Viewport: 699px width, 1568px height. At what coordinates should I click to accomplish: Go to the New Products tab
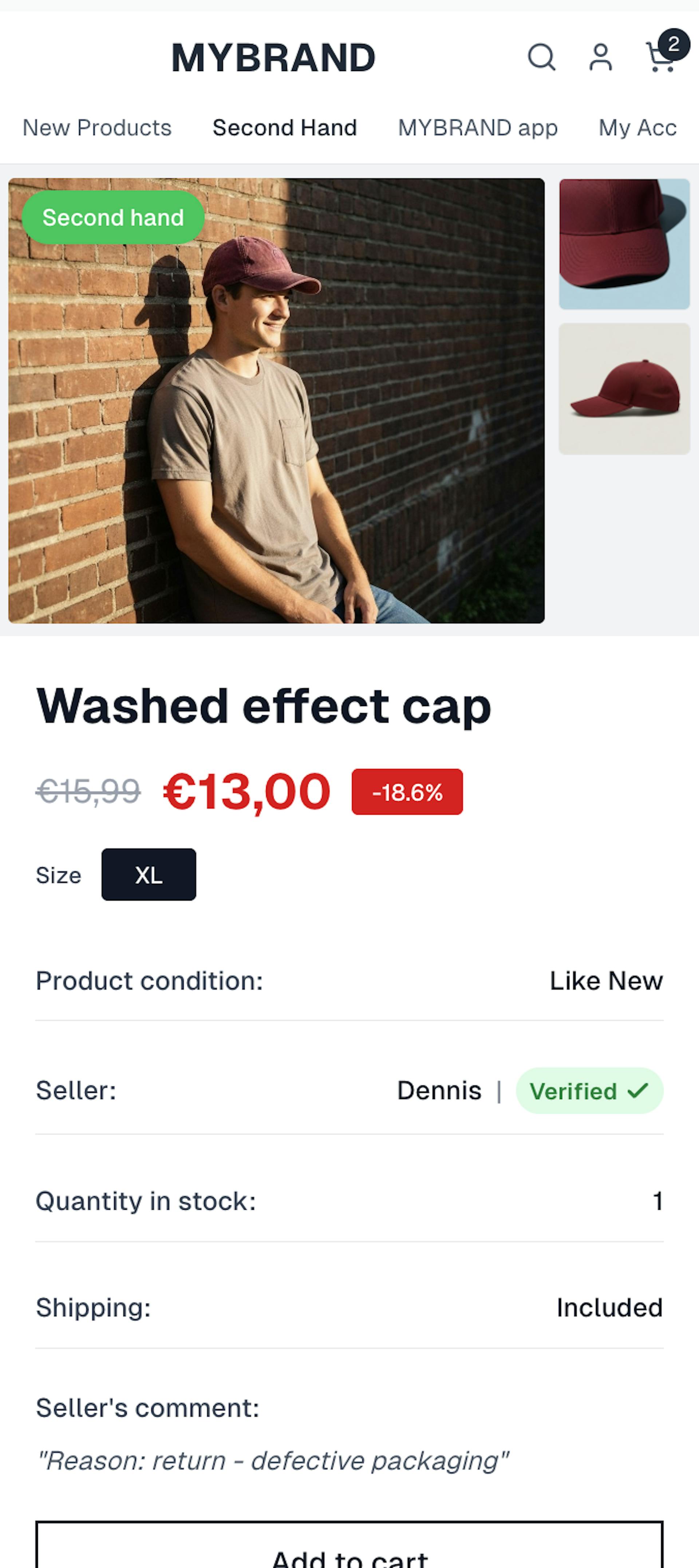click(x=97, y=128)
